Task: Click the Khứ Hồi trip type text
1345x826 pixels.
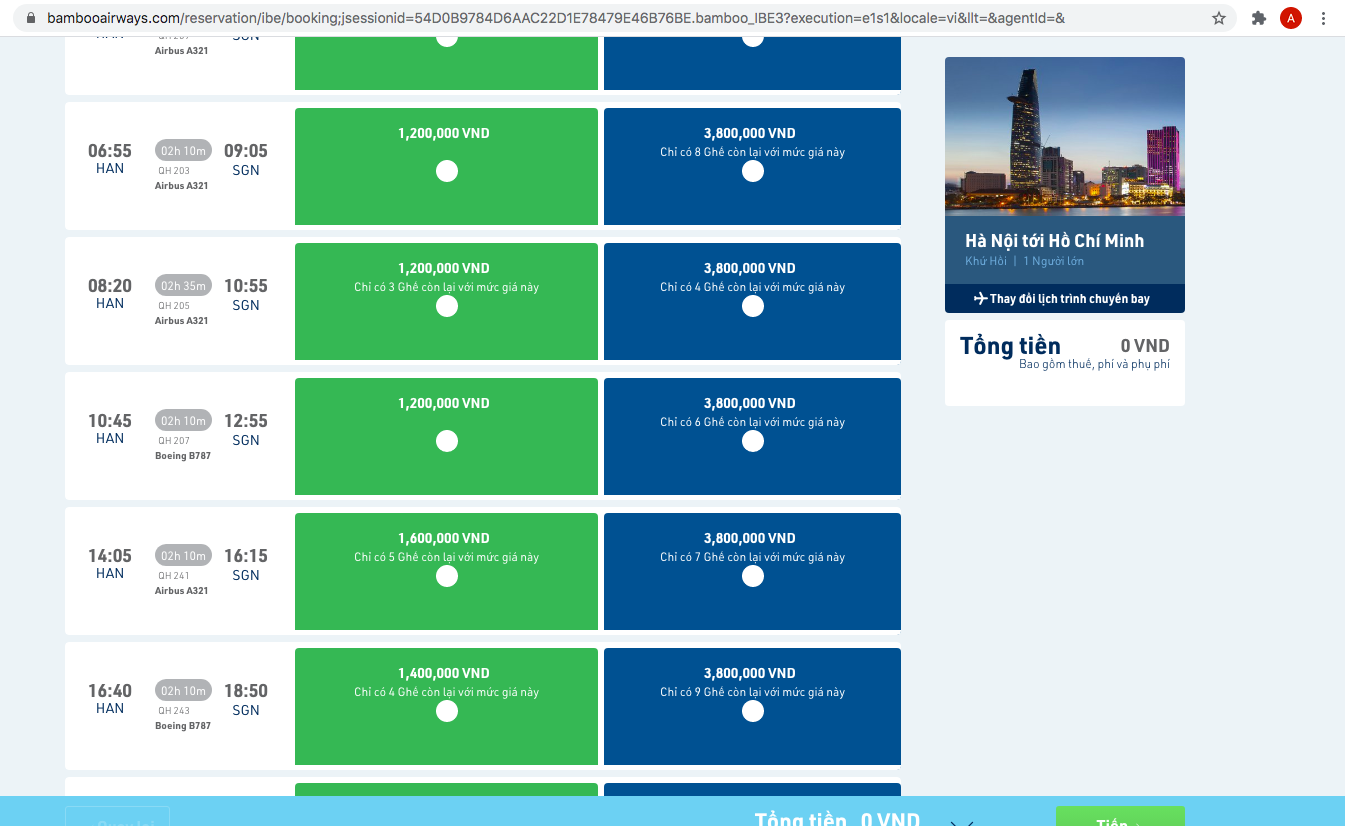Action: tap(986, 261)
